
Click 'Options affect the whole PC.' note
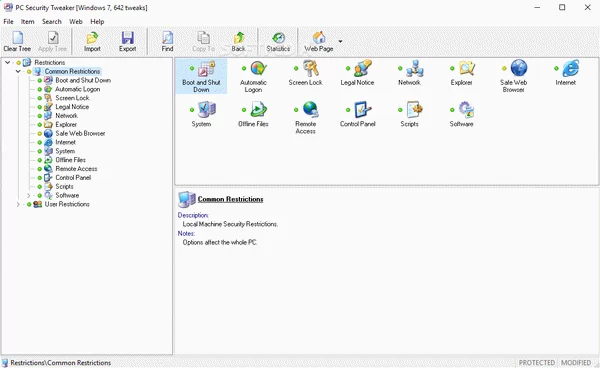(x=220, y=243)
